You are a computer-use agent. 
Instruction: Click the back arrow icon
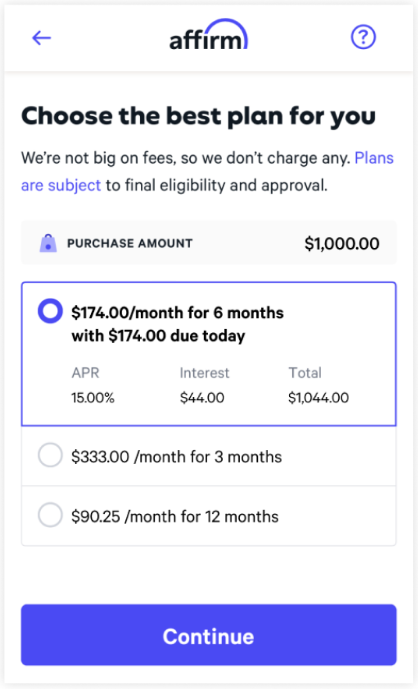click(x=41, y=38)
